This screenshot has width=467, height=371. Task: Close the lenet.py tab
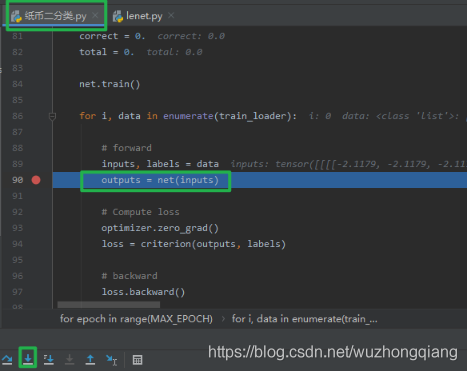pyautogui.click(x=171, y=15)
